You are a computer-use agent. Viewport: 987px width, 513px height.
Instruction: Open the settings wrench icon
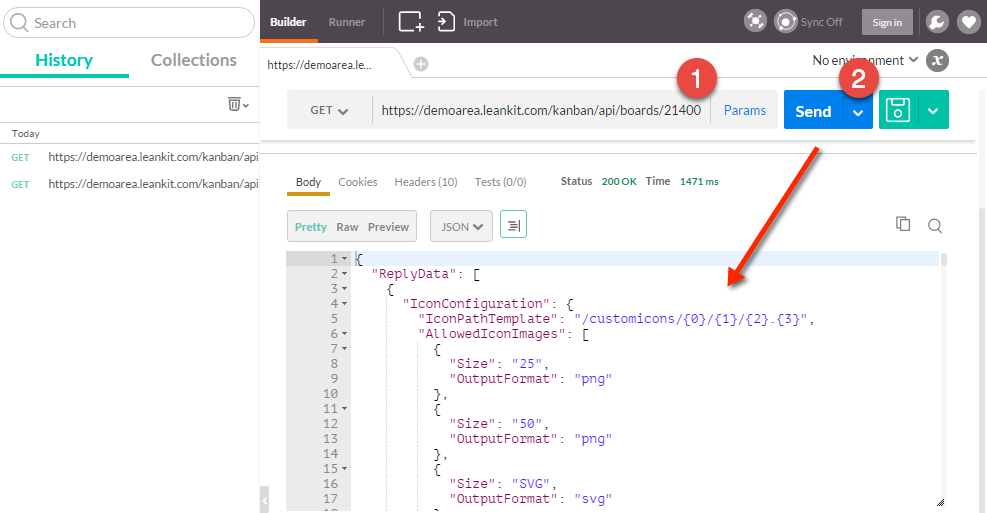click(x=937, y=22)
